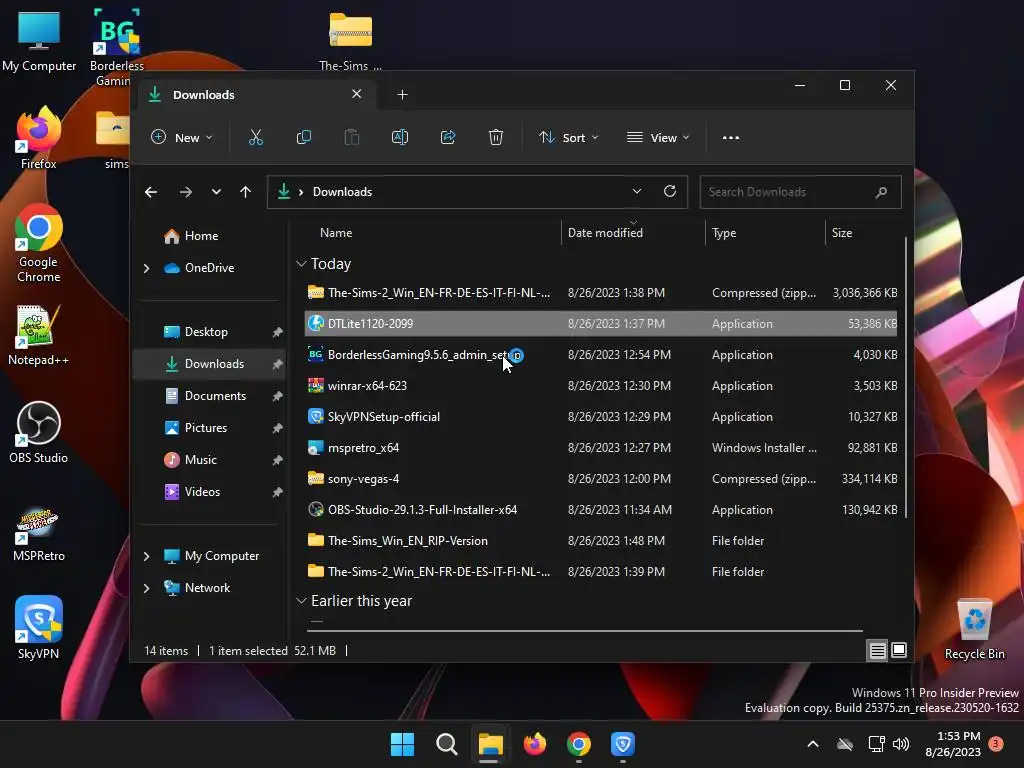
Task: Open the Sort dropdown menu
Action: coord(568,138)
